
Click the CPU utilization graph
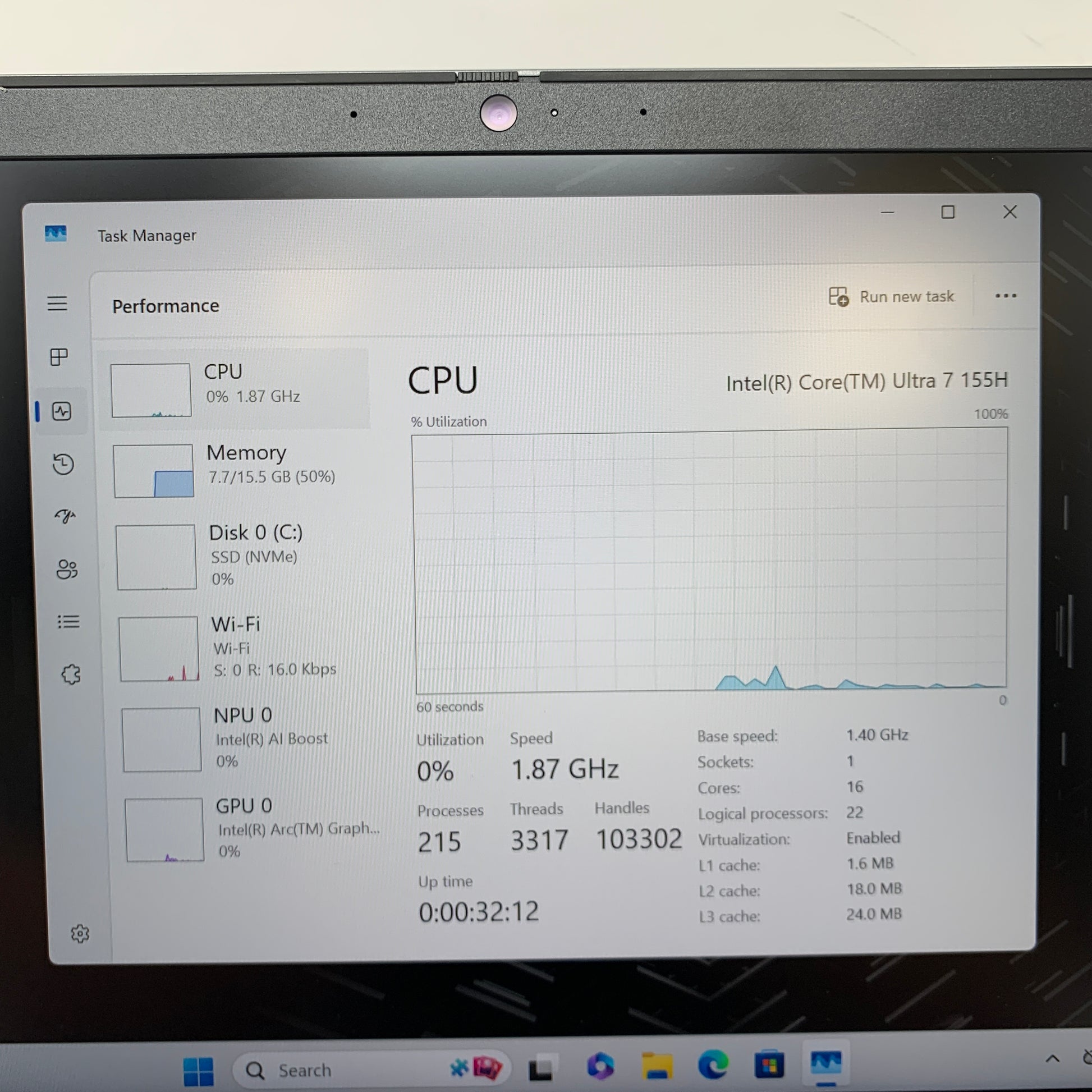click(711, 561)
